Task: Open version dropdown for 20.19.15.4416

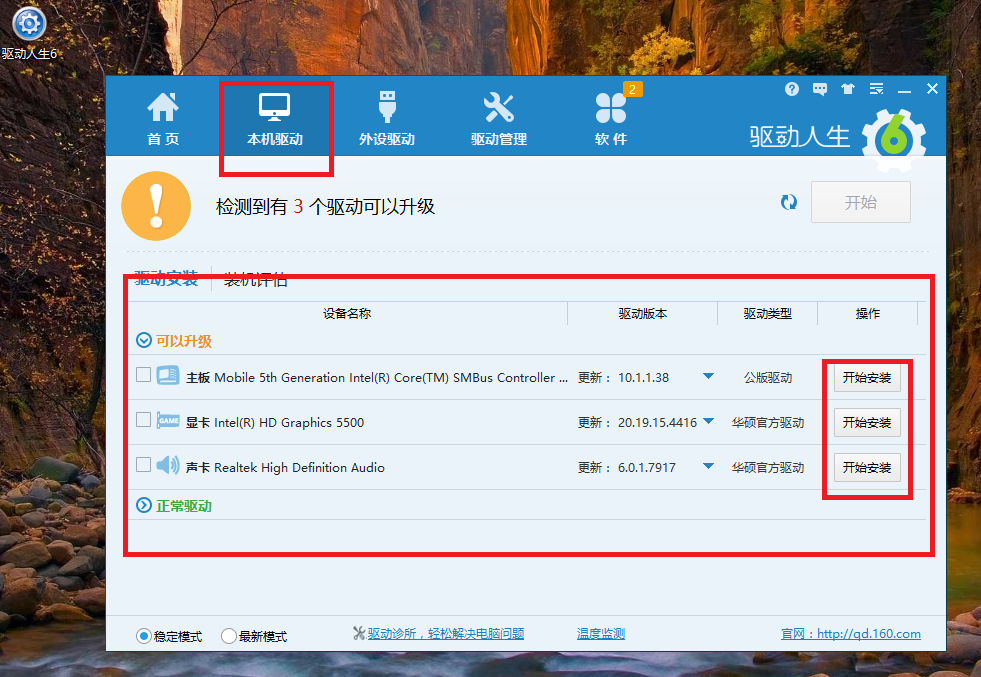Action: coord(708,422)
